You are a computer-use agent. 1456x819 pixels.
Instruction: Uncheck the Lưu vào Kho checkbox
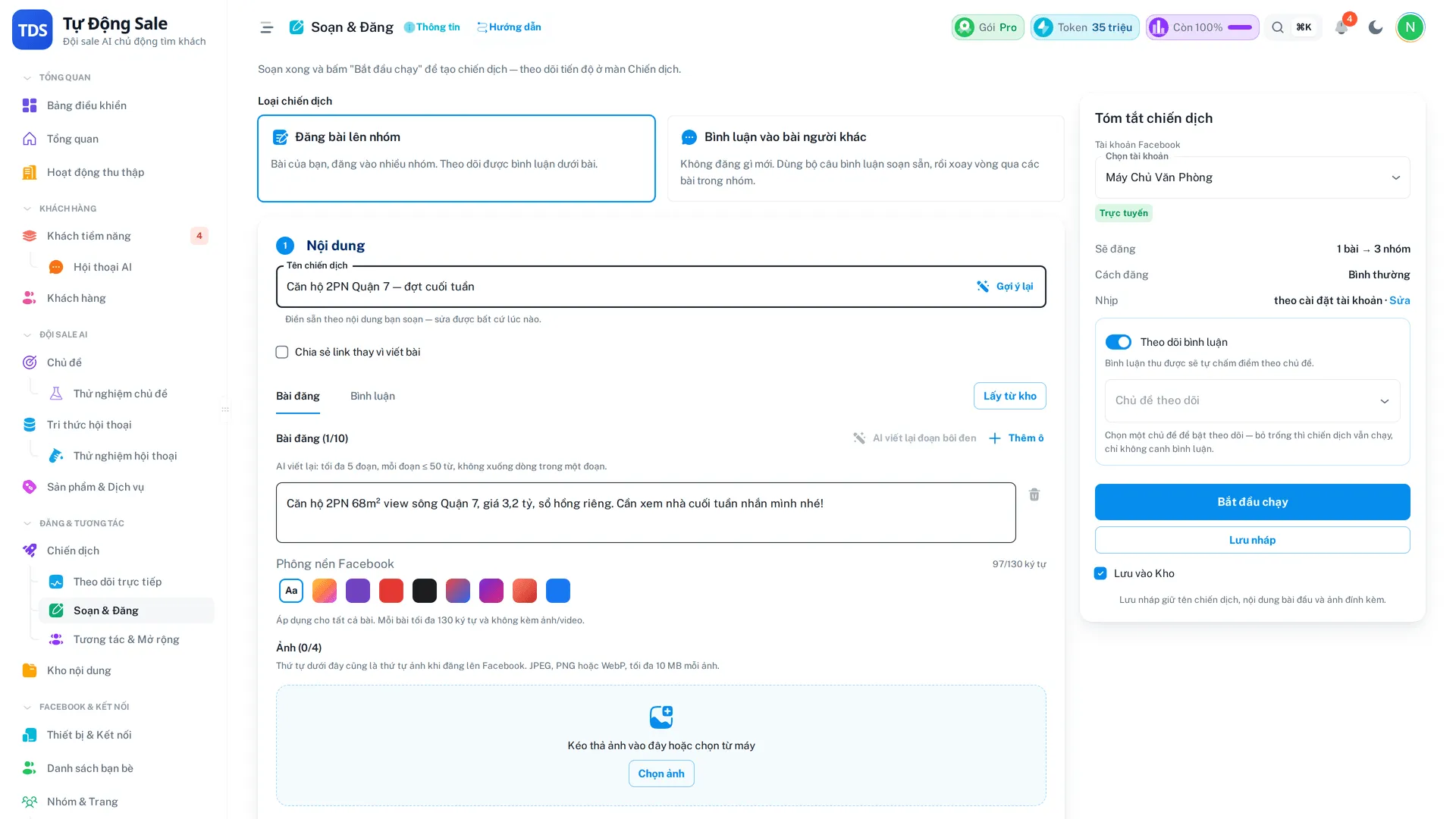pos(1100,573)
